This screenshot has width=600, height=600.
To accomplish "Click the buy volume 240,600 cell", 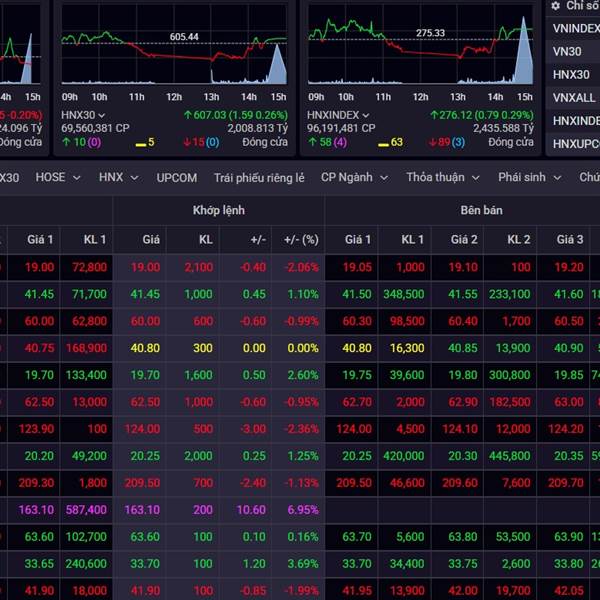I will pyautogui.click(x=86, y=563).
